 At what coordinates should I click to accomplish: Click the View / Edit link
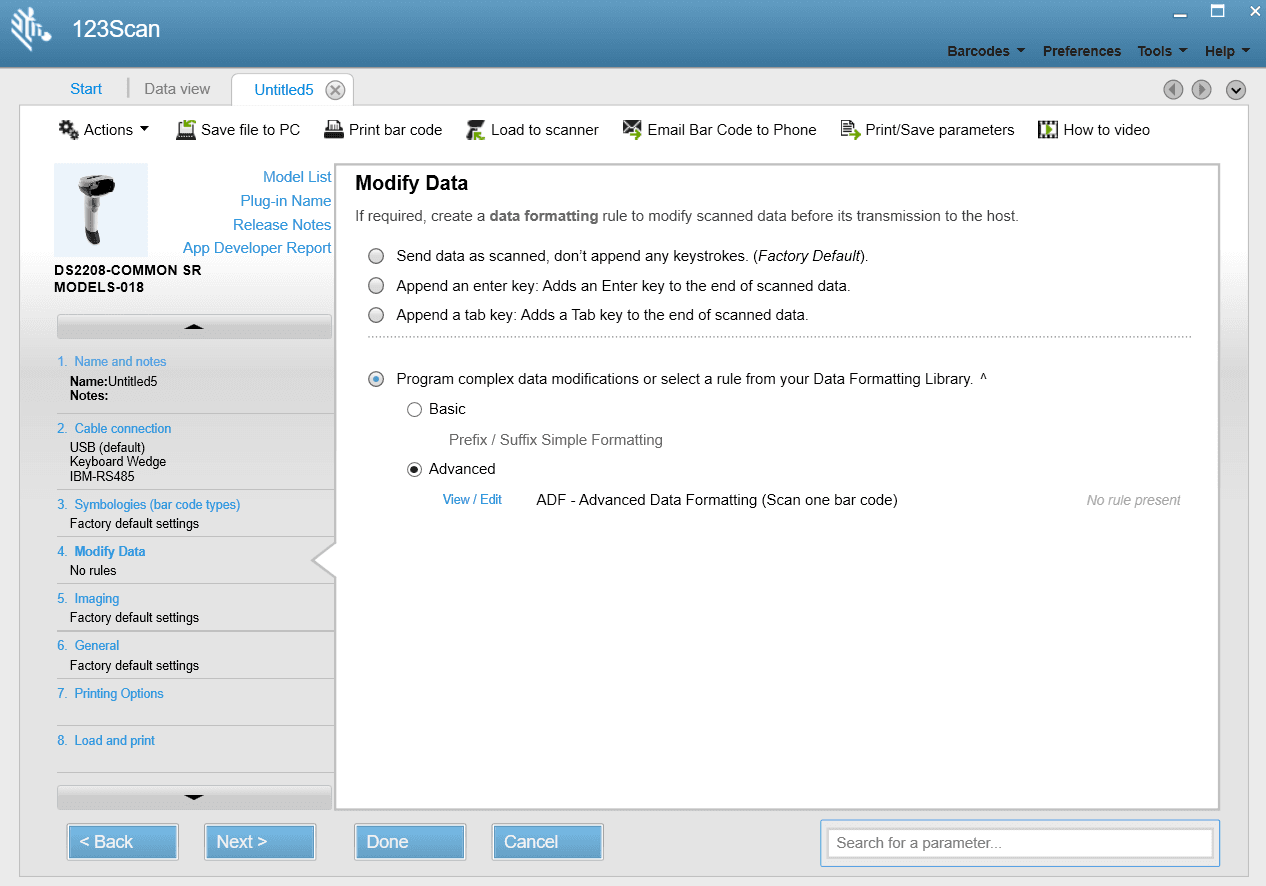coord(472,500)
